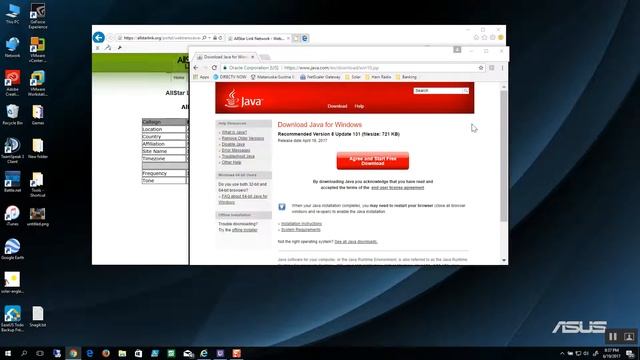640x360 pixels.
Task: Click Firefox icon on taskbar
Action: [106, 353]
